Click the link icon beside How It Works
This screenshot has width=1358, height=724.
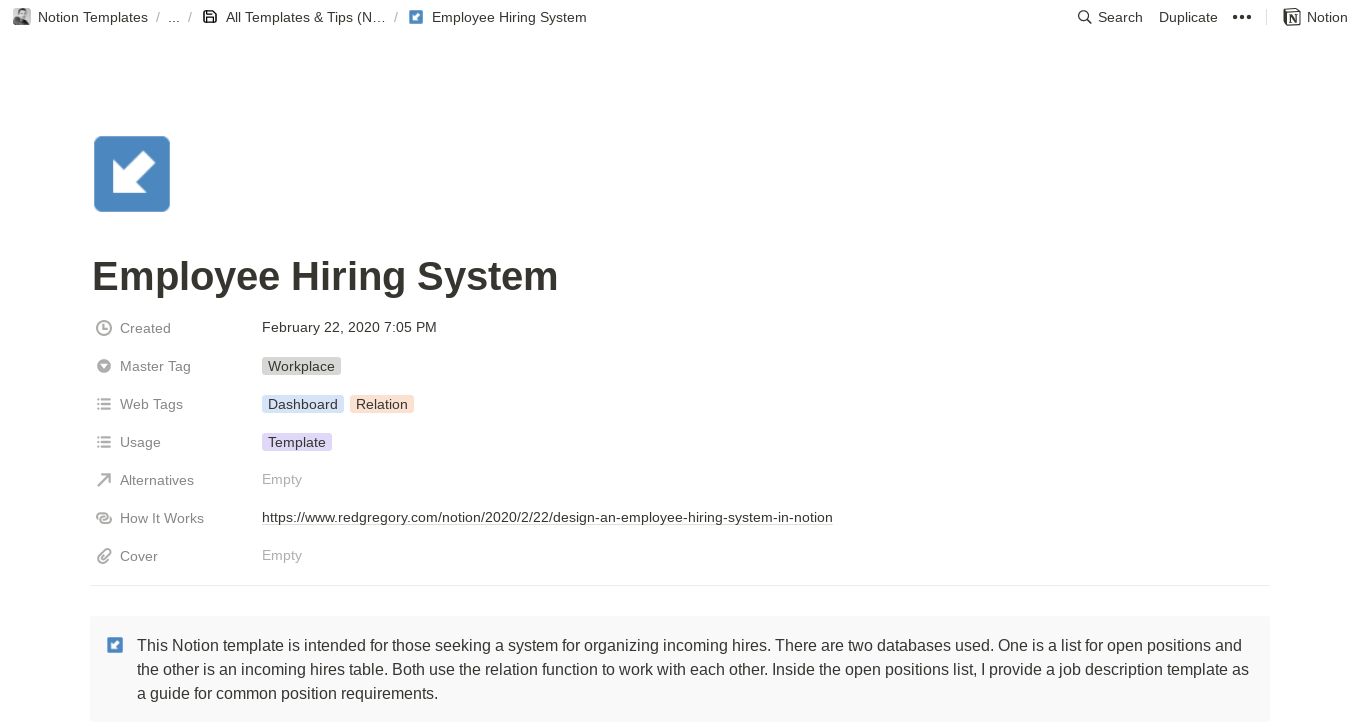pos(104,518)
